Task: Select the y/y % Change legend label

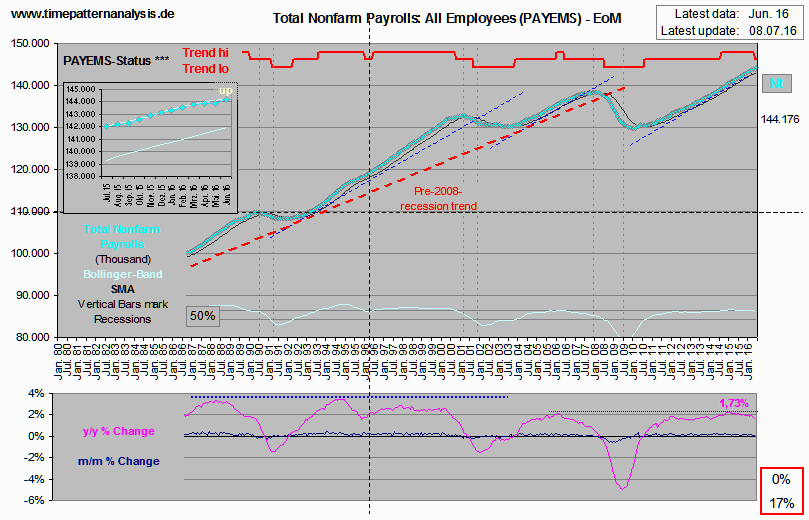Action: click(x=118, y=431)
